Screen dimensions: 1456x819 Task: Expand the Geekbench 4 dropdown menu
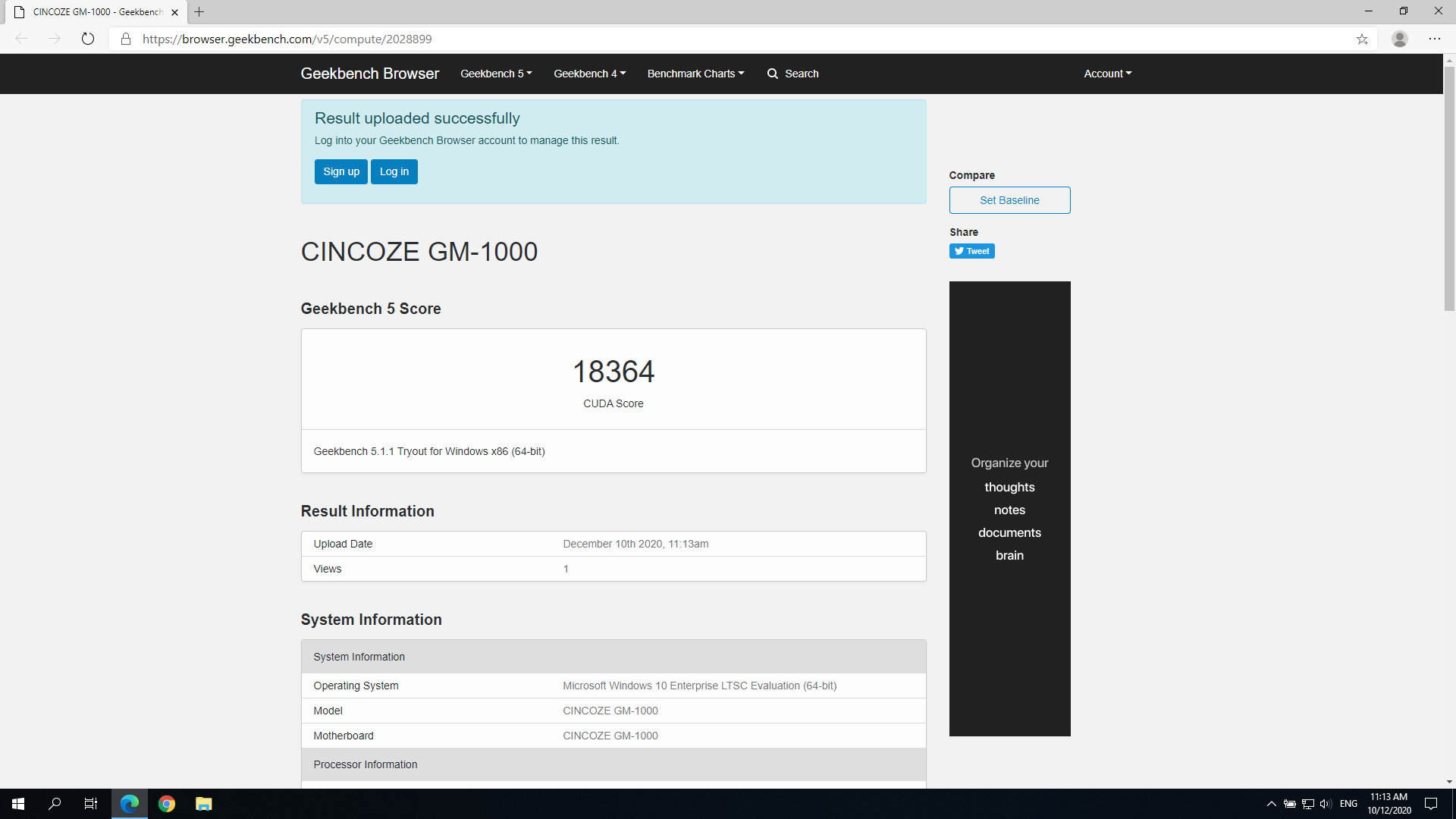[589, 74]
